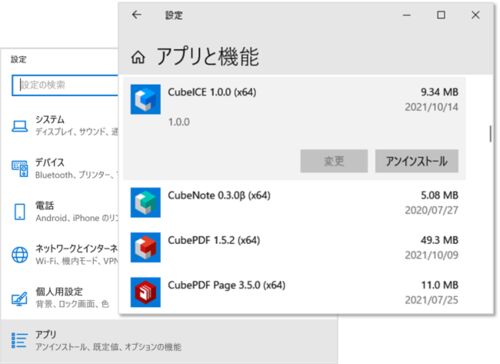Image resolution: width=500 pixels, height=364 pixels.
Task: Click the 電話 phone icon in the sidebar
Action: (20, 212)
